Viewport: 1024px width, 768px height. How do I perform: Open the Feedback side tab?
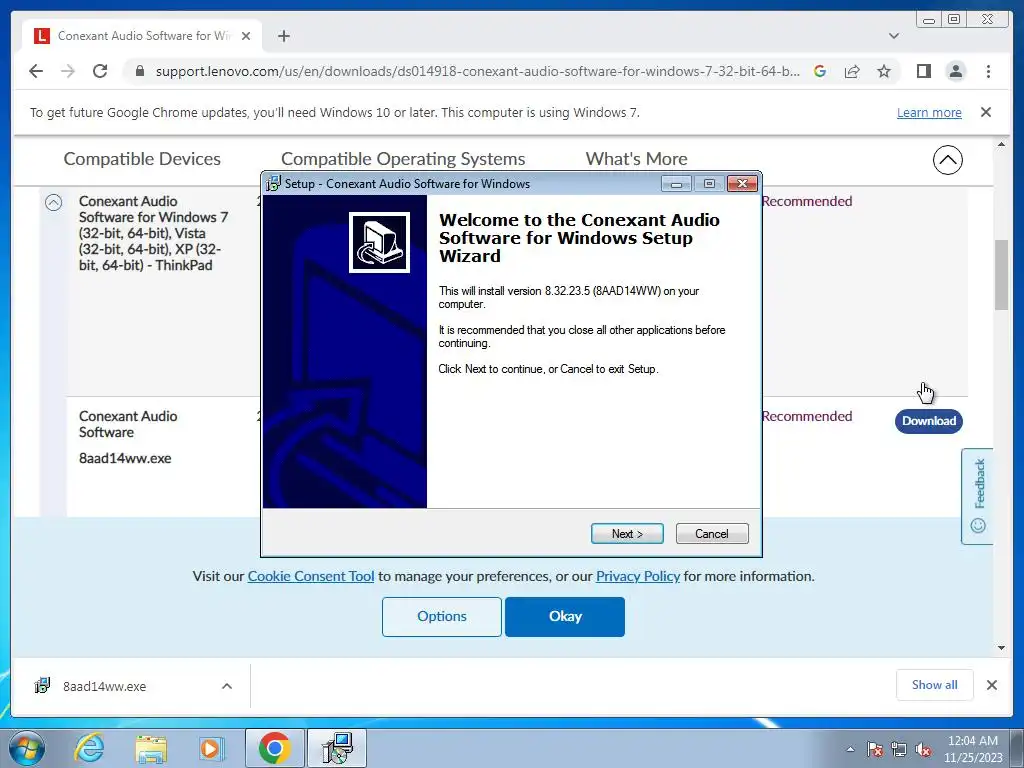(x=978, y=496)
